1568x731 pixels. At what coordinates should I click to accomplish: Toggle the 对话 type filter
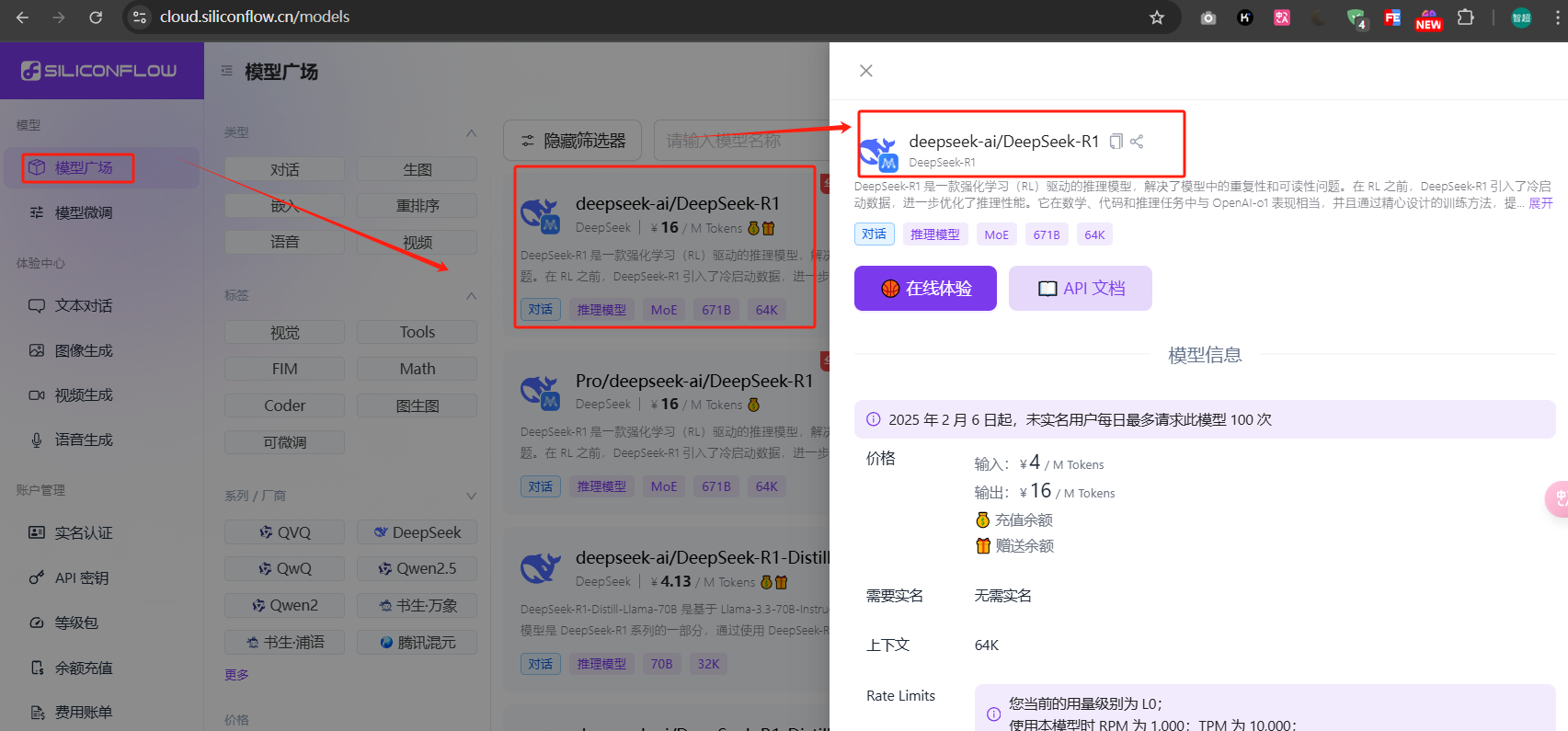point(284,169)
